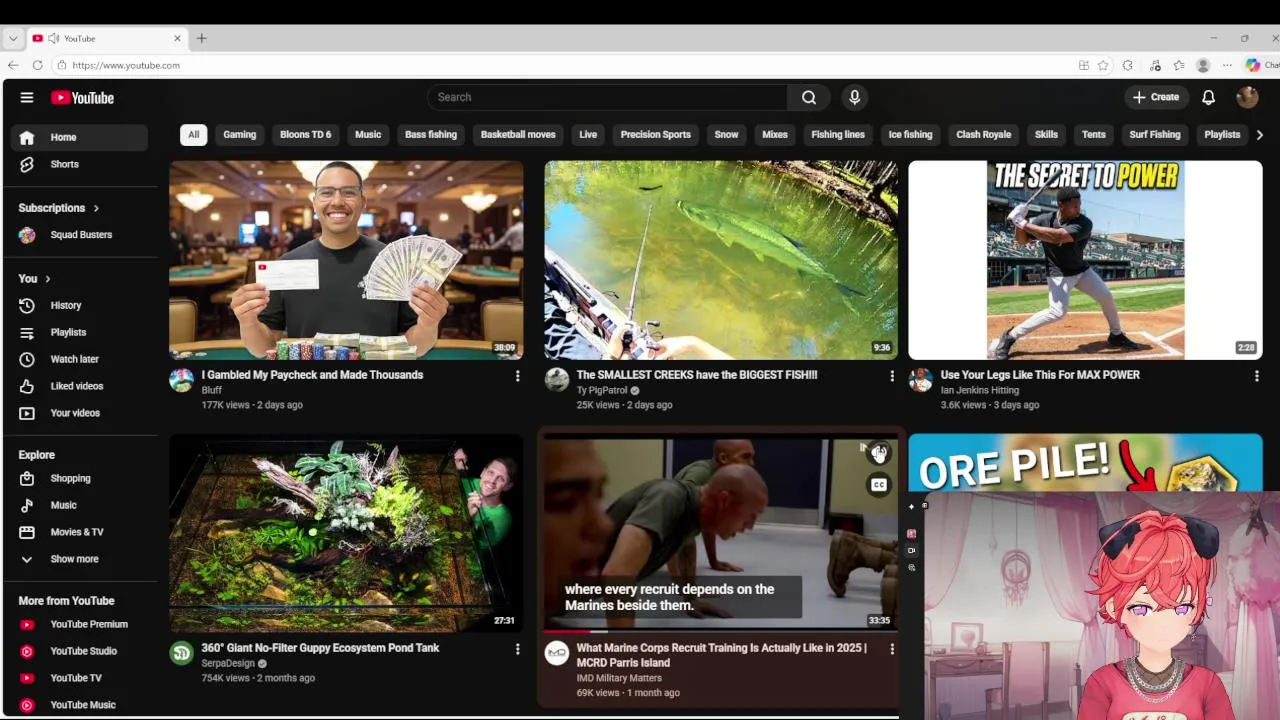Viewport: 1280px width, 720px height.
Task: Open options for I Gambled My Paycheck video
Action: click(517, 376)
